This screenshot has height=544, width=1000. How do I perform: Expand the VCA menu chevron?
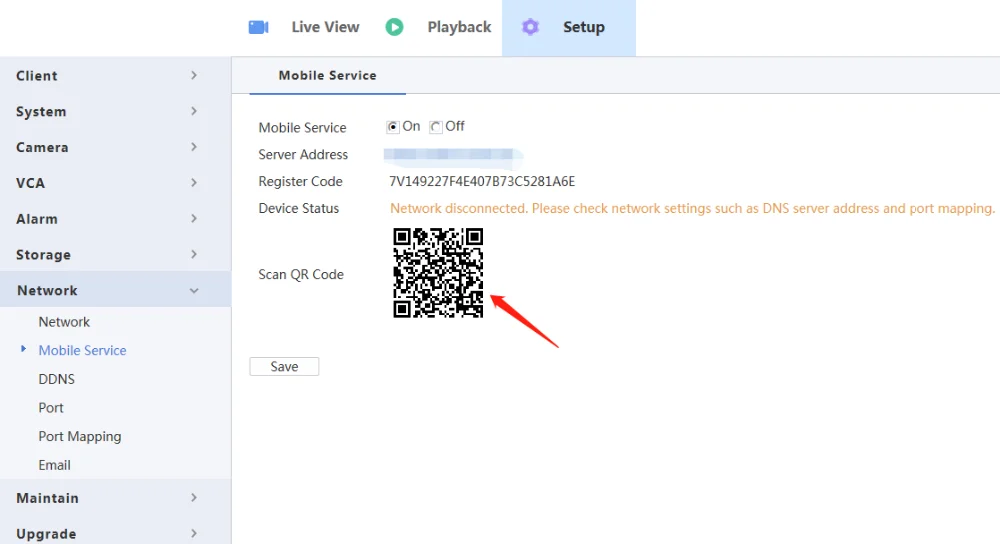[193, 182]
